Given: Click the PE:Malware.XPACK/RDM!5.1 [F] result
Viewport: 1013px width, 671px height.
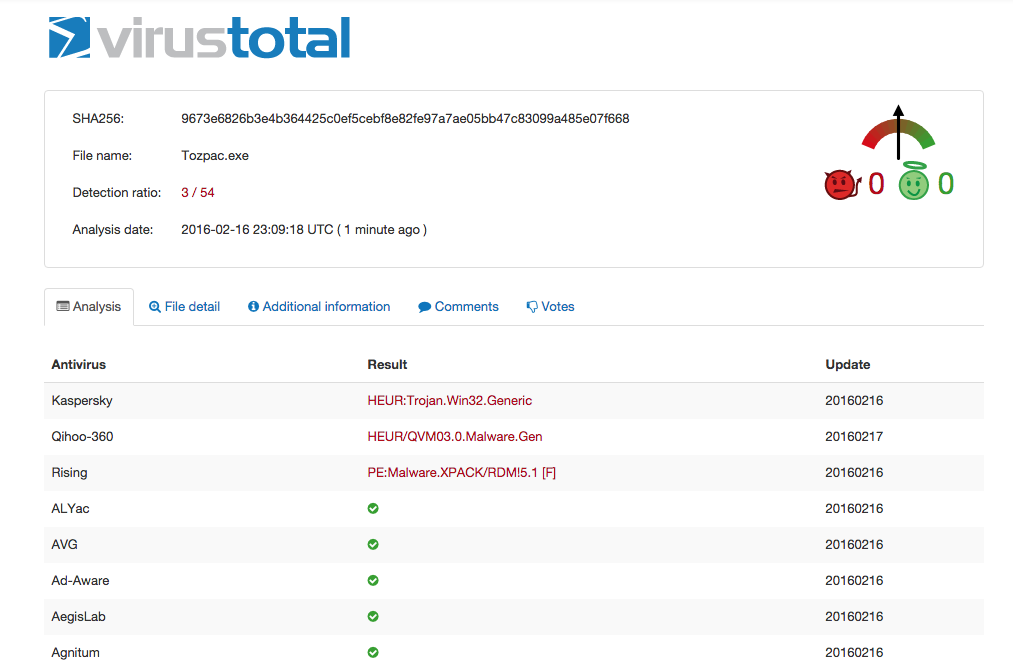Looking at the screenshot, I should [462, 473].
